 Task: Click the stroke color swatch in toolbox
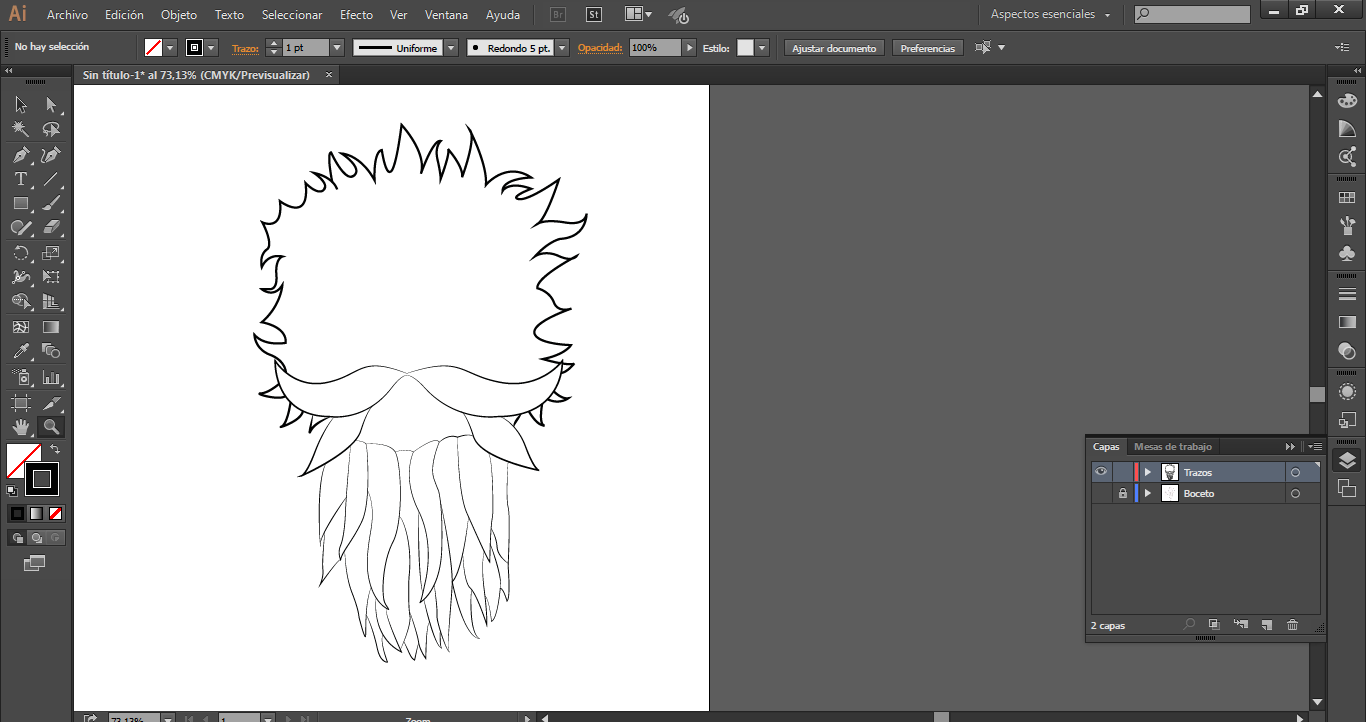[42, 479]
